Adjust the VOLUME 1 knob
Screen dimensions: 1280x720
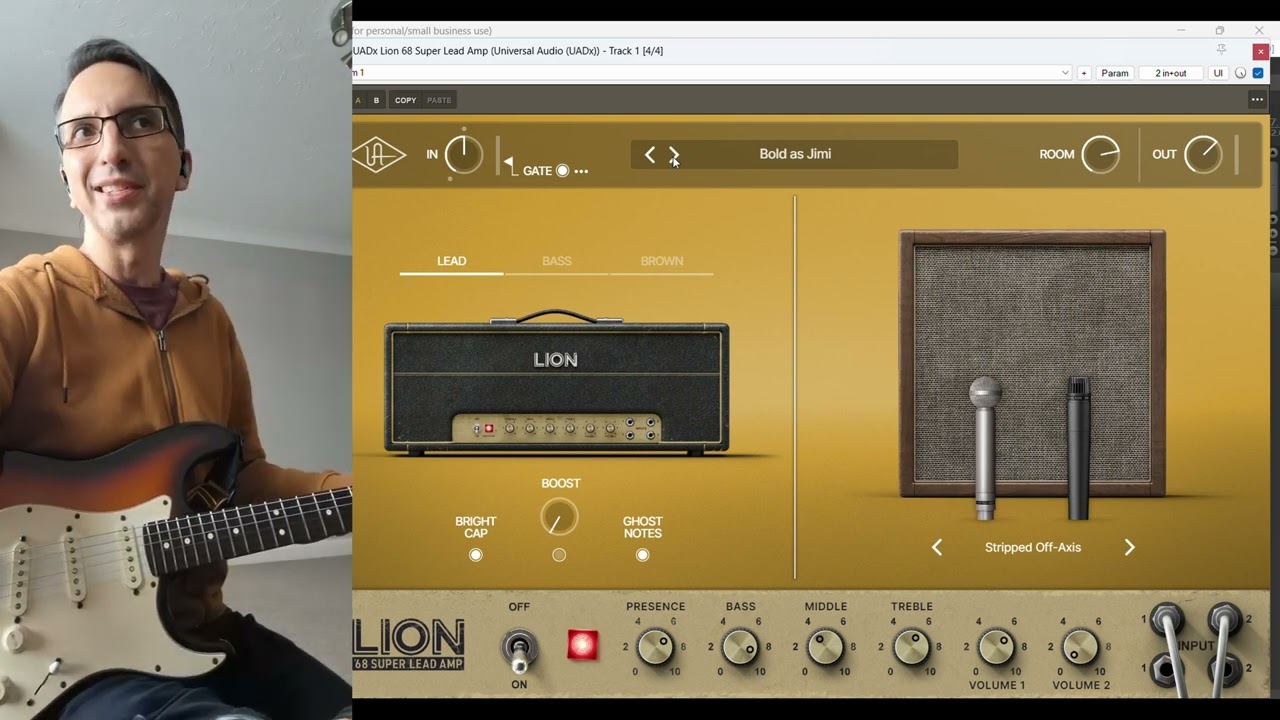[997, 647]
